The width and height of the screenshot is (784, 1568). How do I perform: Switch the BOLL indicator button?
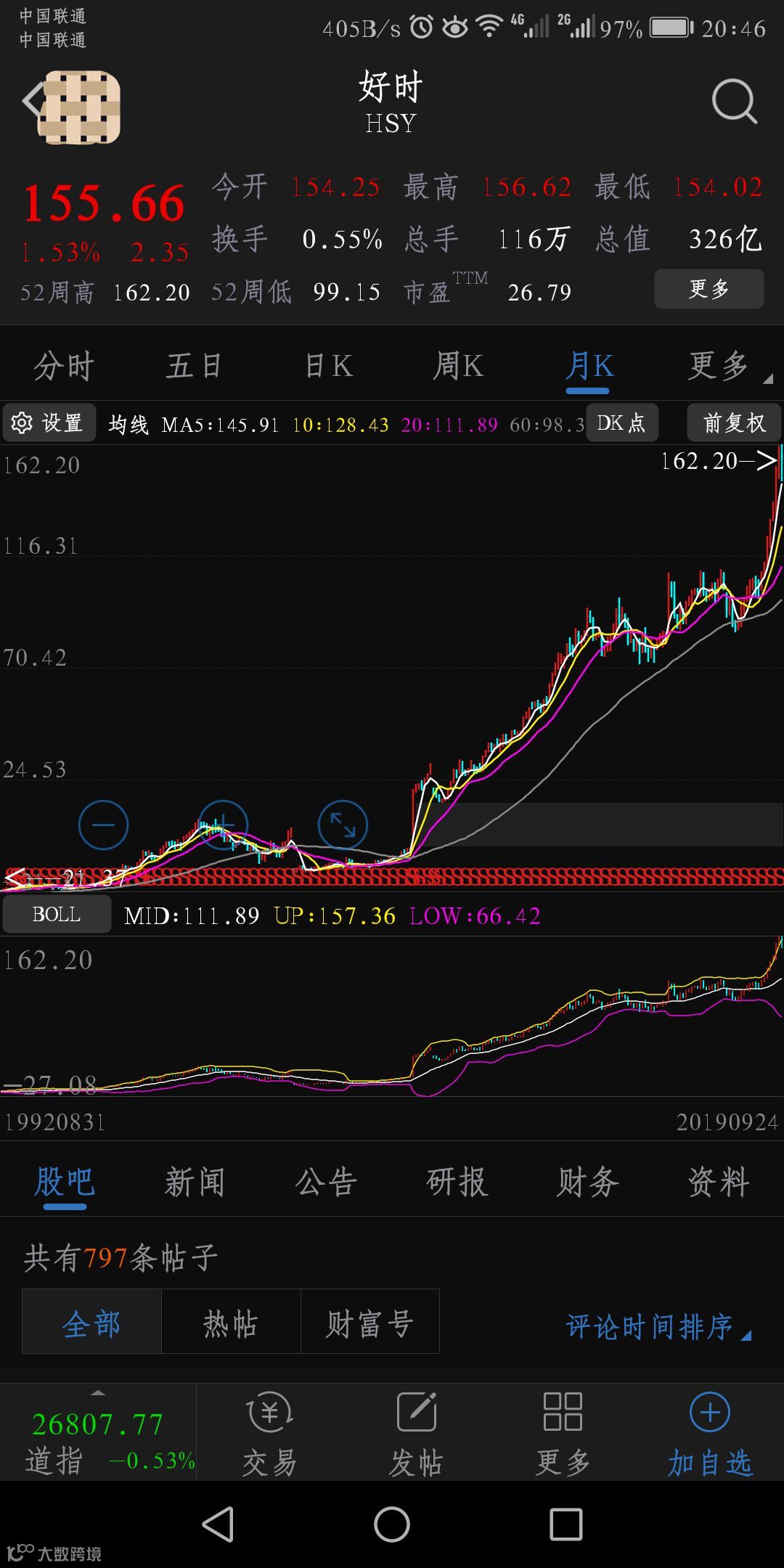[x=57, y=915]
